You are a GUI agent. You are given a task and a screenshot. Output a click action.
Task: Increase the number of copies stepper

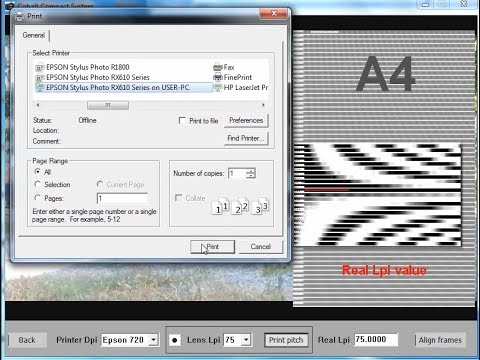click(x=251, y=171)
